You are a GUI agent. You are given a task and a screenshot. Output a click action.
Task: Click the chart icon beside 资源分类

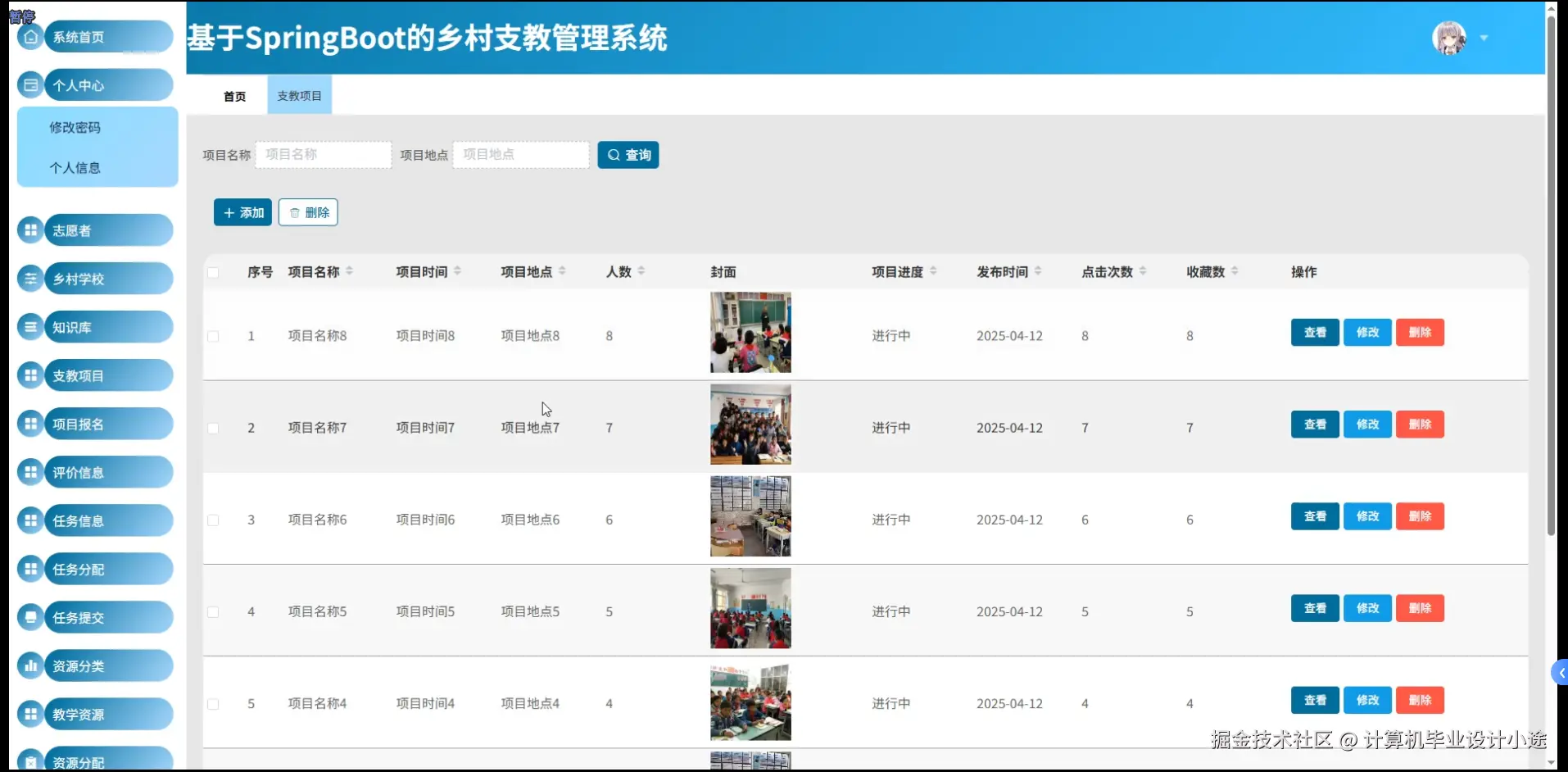coord(30,665)
